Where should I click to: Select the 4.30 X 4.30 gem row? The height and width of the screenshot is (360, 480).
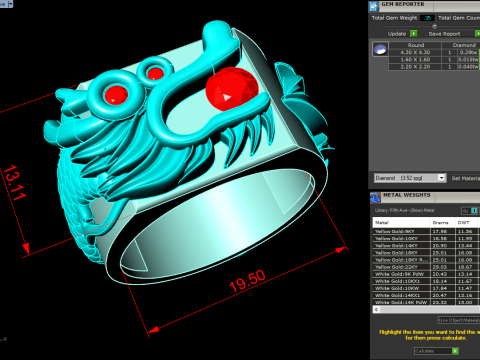pos(434,52)
